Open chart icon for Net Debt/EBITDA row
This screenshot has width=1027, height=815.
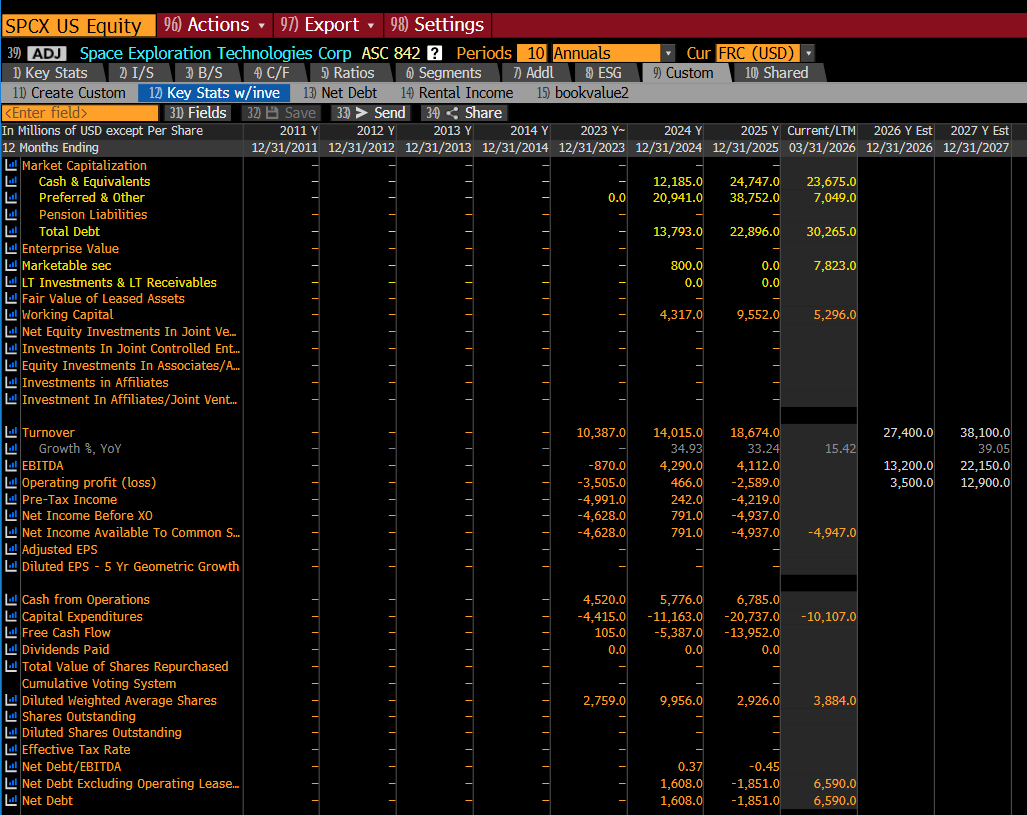[11, 767]
